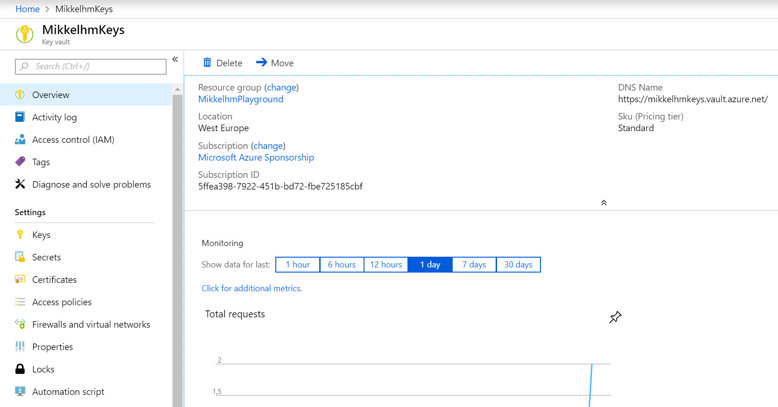Click the Firewalls and virtual networks icon

click(x=20, y=324)
